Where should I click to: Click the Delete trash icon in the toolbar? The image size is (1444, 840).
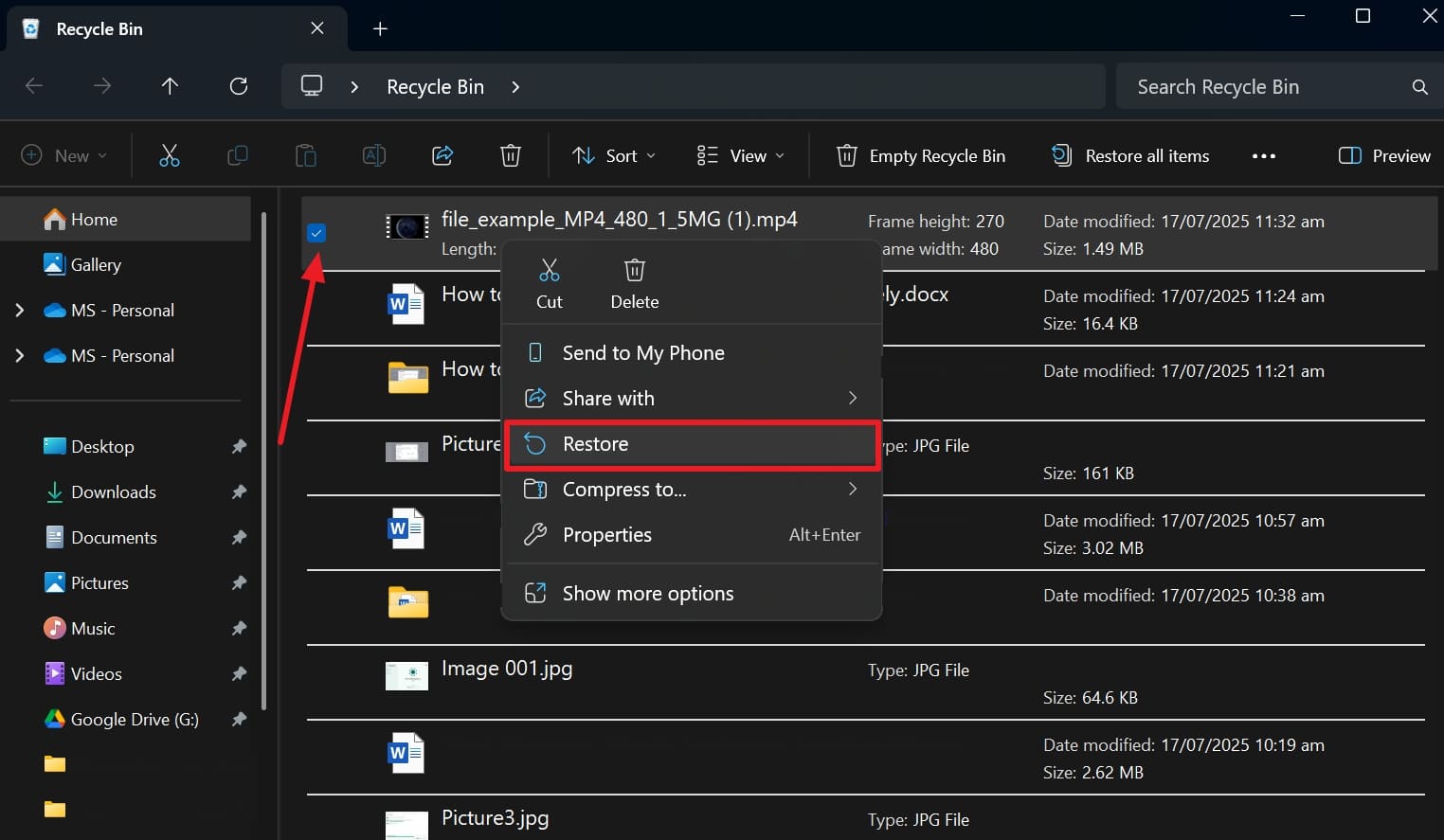click(x=511, y=155)
